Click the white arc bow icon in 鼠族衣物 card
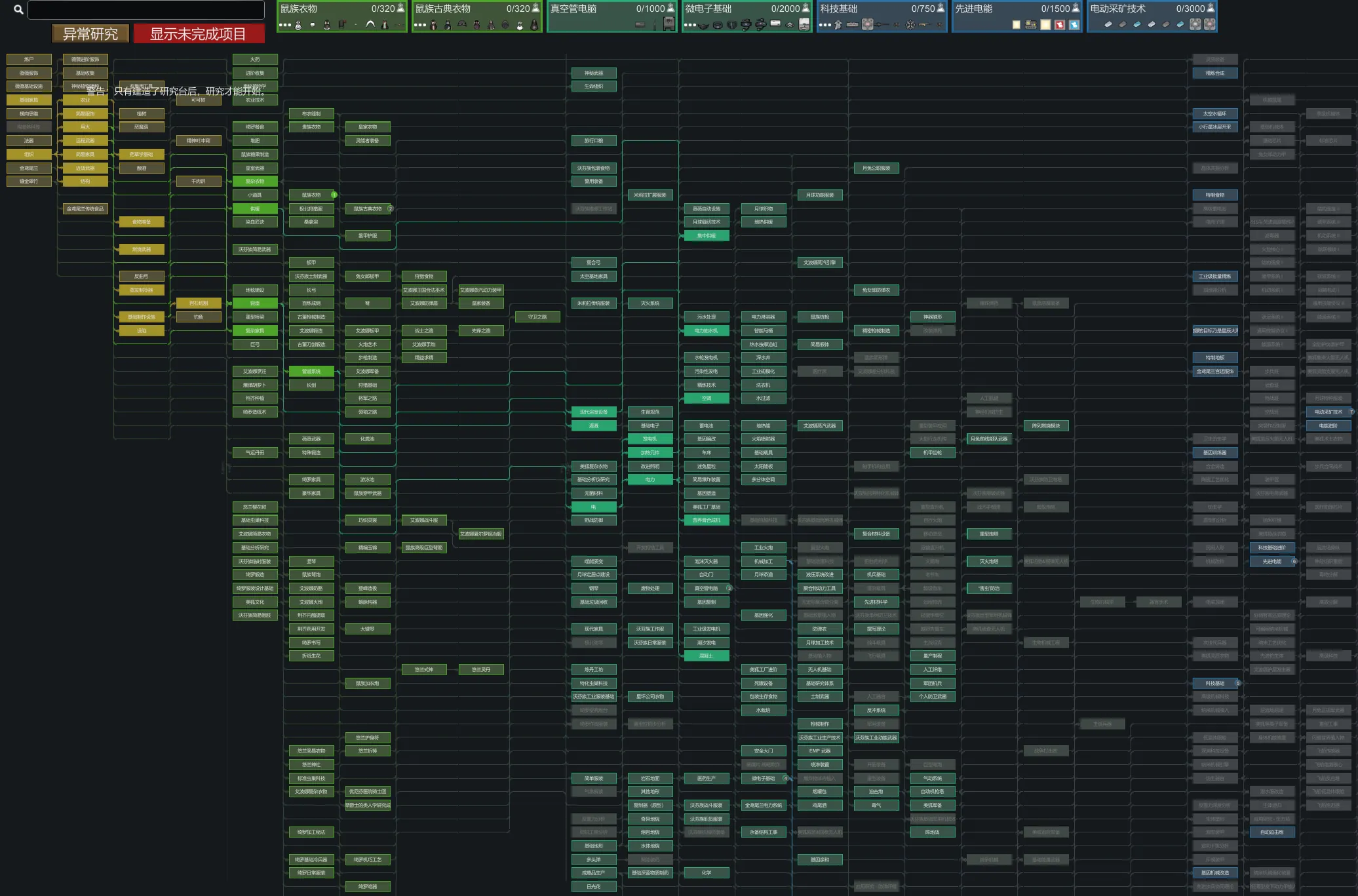Screen dimensions: 1358x896 pyautogui.click(x=370, y=24)
